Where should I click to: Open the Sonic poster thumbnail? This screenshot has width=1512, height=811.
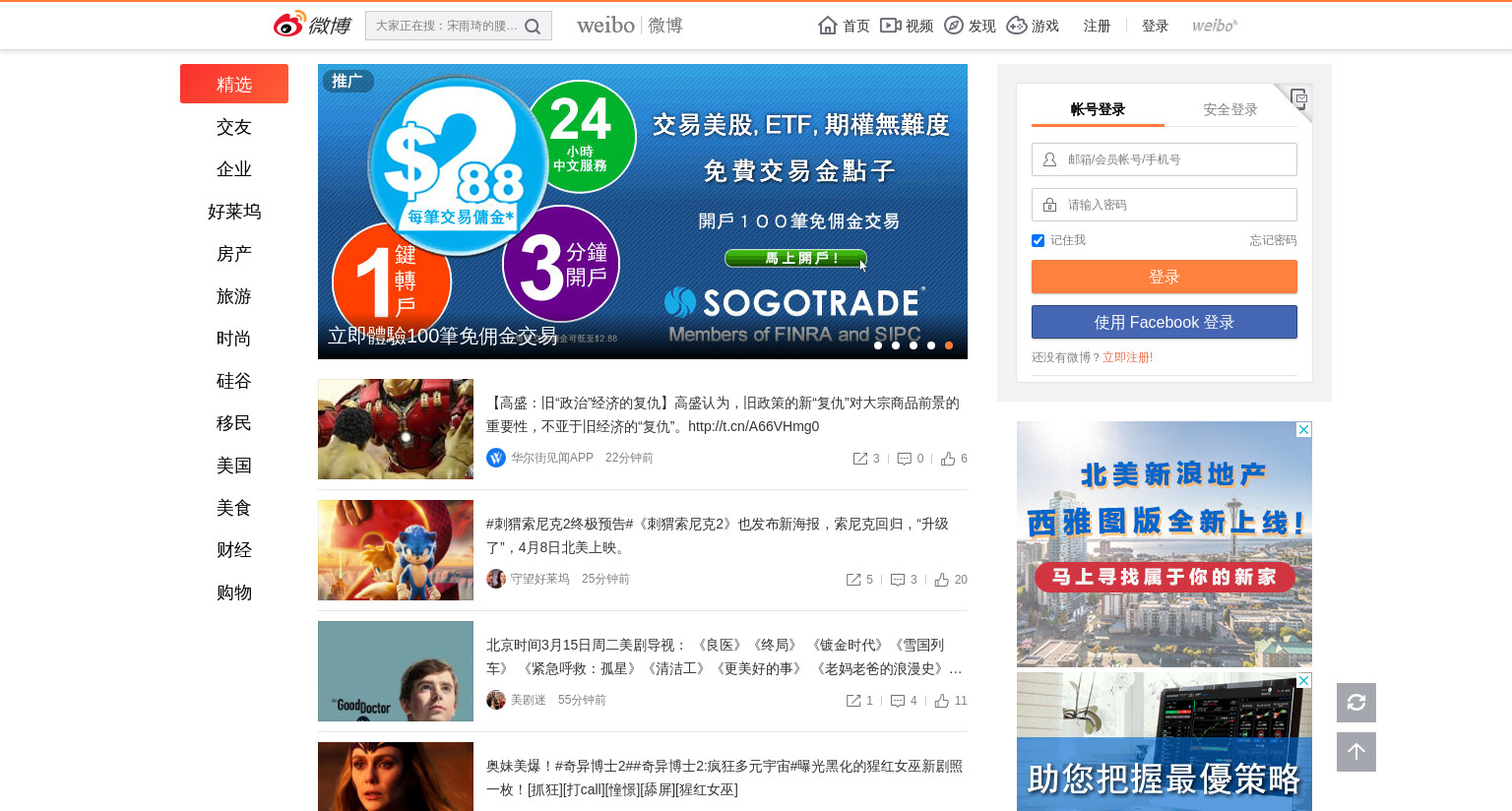396,550
